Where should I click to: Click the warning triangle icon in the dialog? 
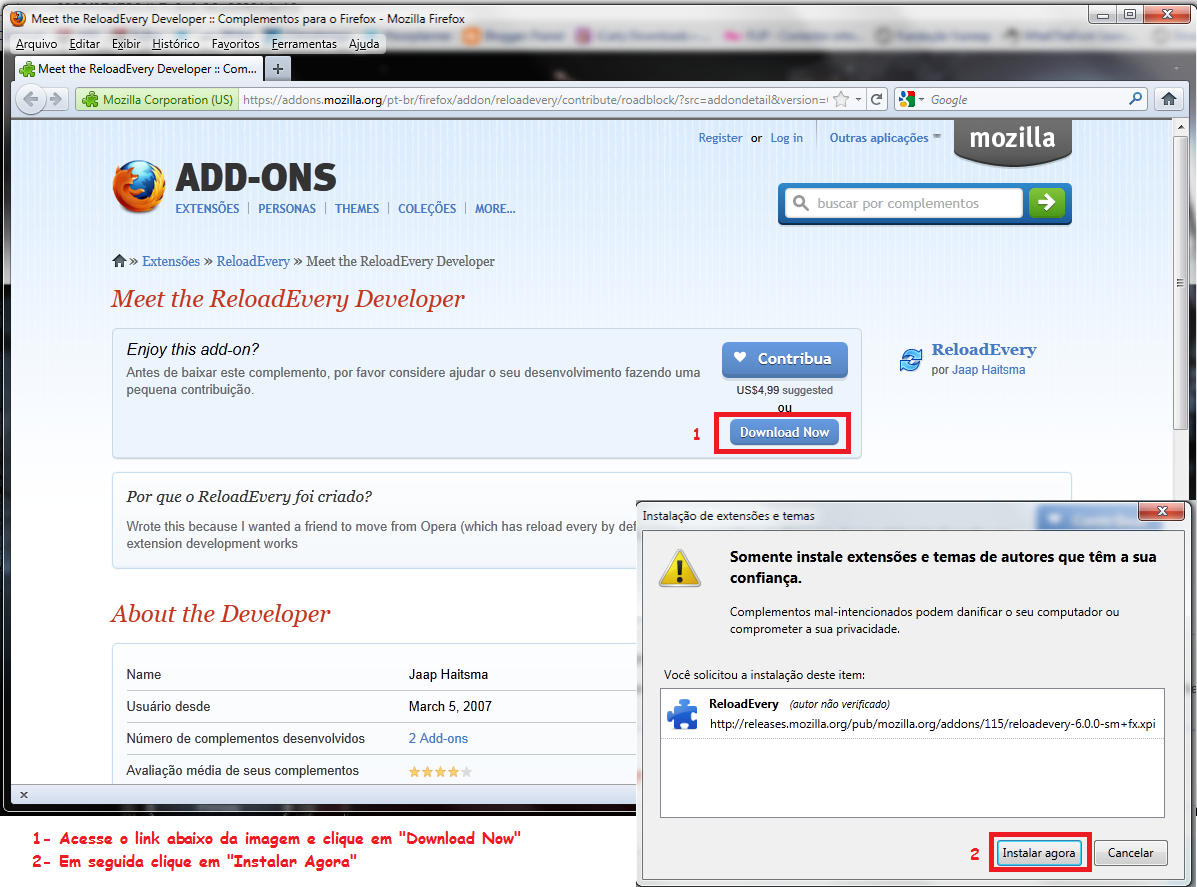[679, 567]
